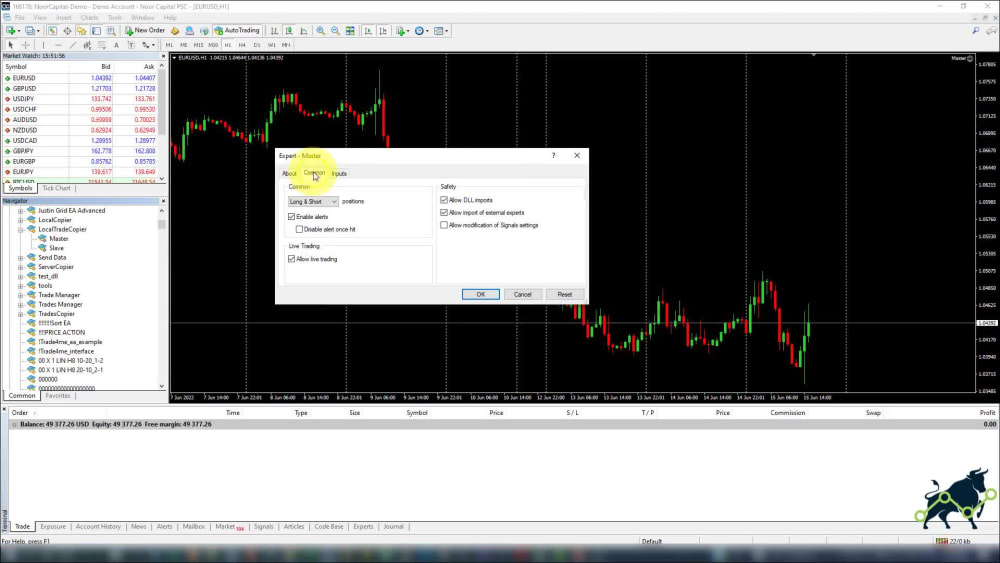Image resolution: width=1000 pixels, height=563 pixels.
Task: Toggle Allow import of external experts
Action: (444, 212)
